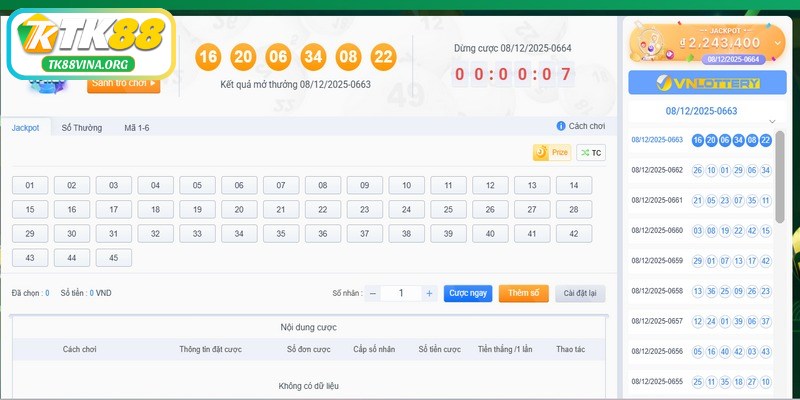Click the Thêm số button
The width and height of the screenshot is (800, 400).
(523, 293)
